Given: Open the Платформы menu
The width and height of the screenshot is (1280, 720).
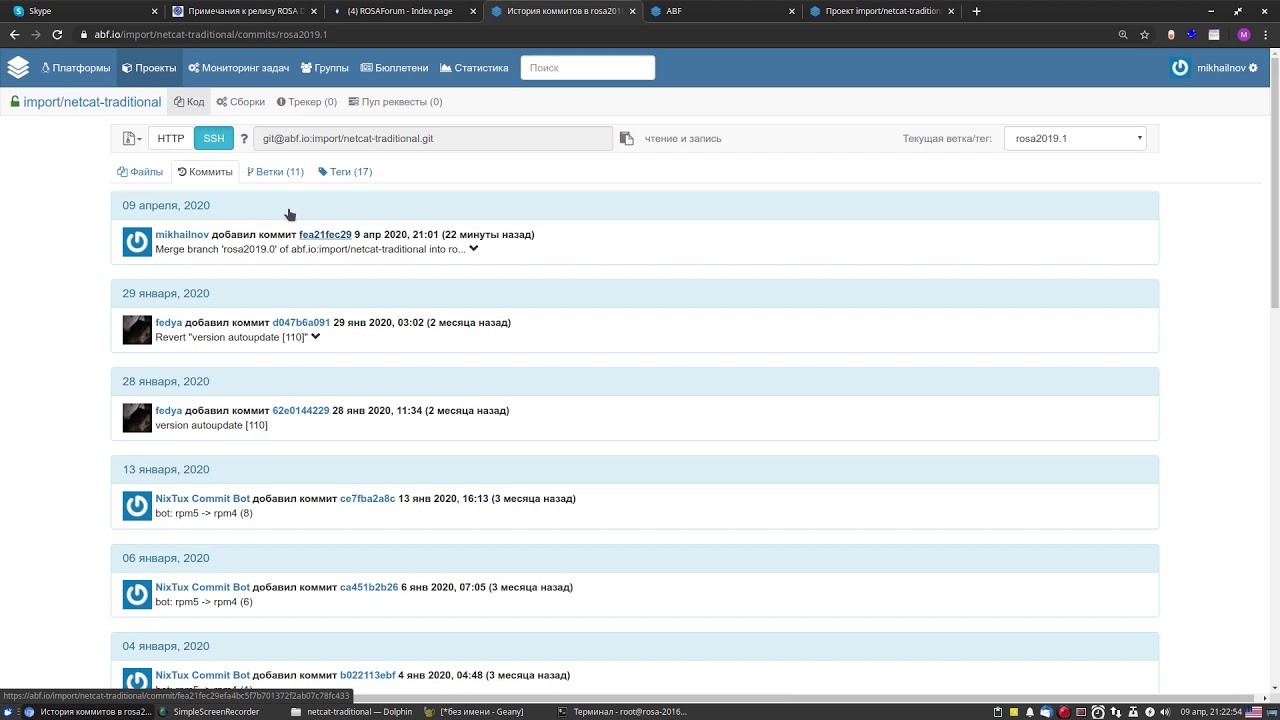Looking at the screenshot, I should [x=76, y=68].
